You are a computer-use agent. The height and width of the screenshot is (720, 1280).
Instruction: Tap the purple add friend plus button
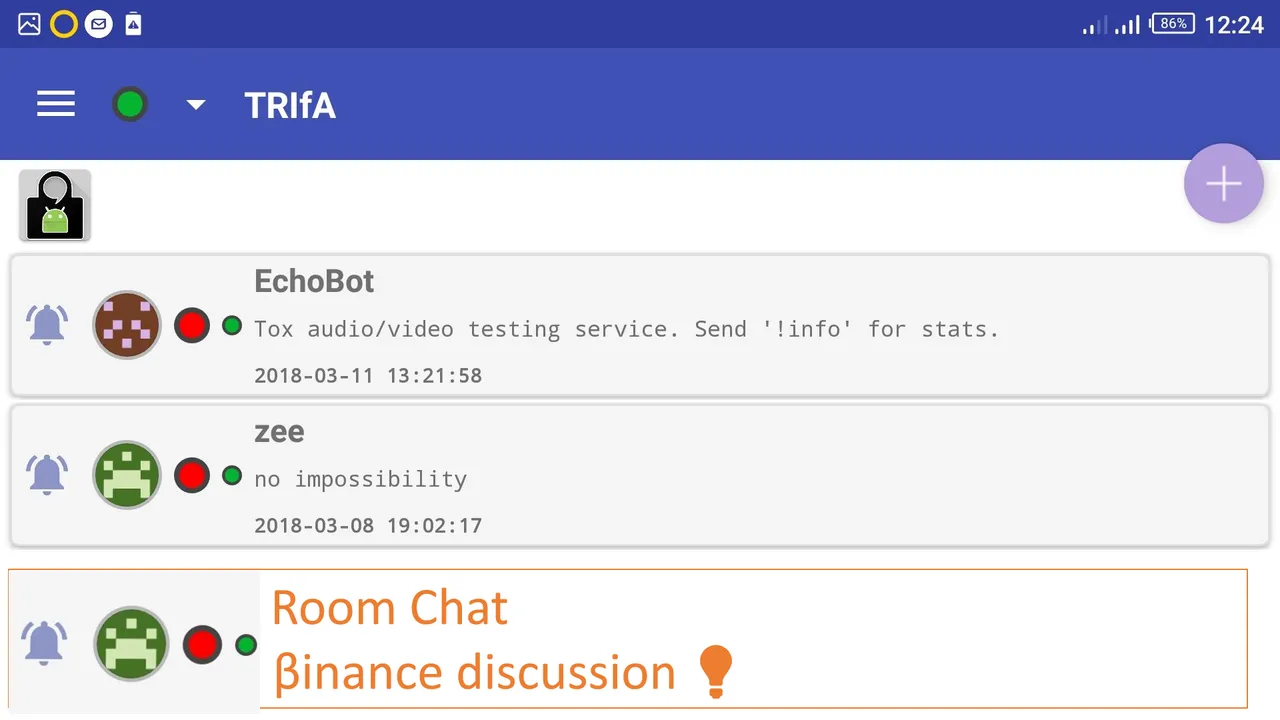[x=1224, y=184]
